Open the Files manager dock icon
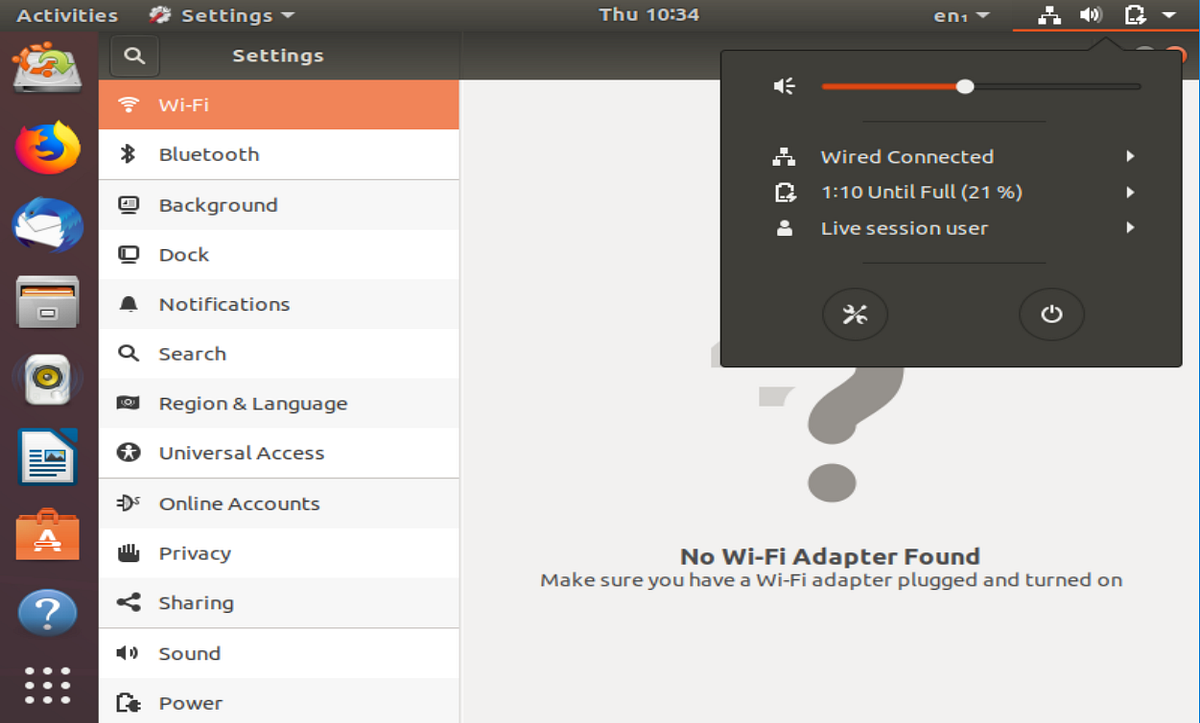The image size is (1200, 723). [47, 302]
